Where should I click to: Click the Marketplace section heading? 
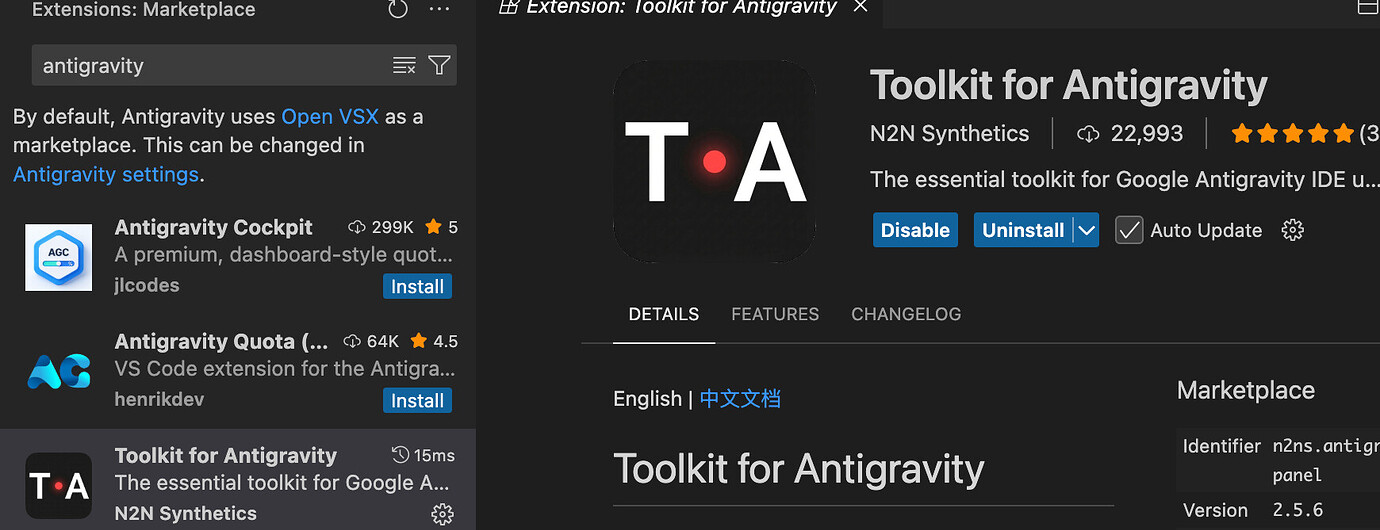(x=1246, y=390)
